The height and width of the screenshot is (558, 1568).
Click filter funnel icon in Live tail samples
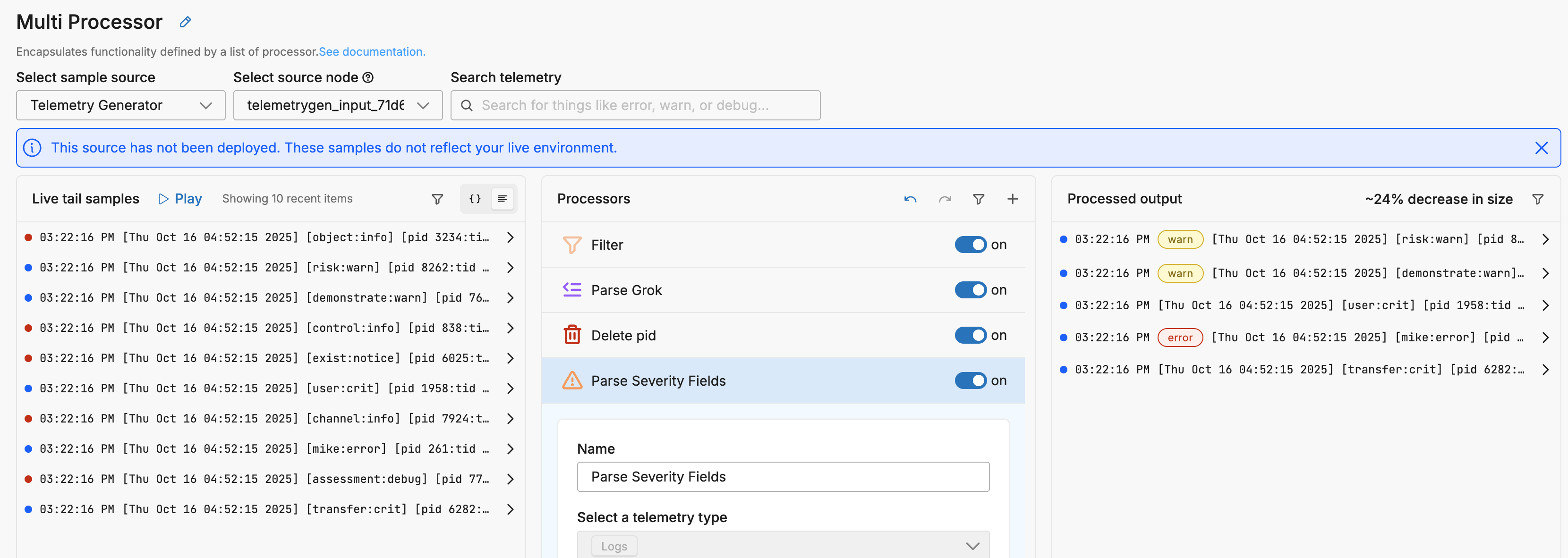[x=437, y=199]
